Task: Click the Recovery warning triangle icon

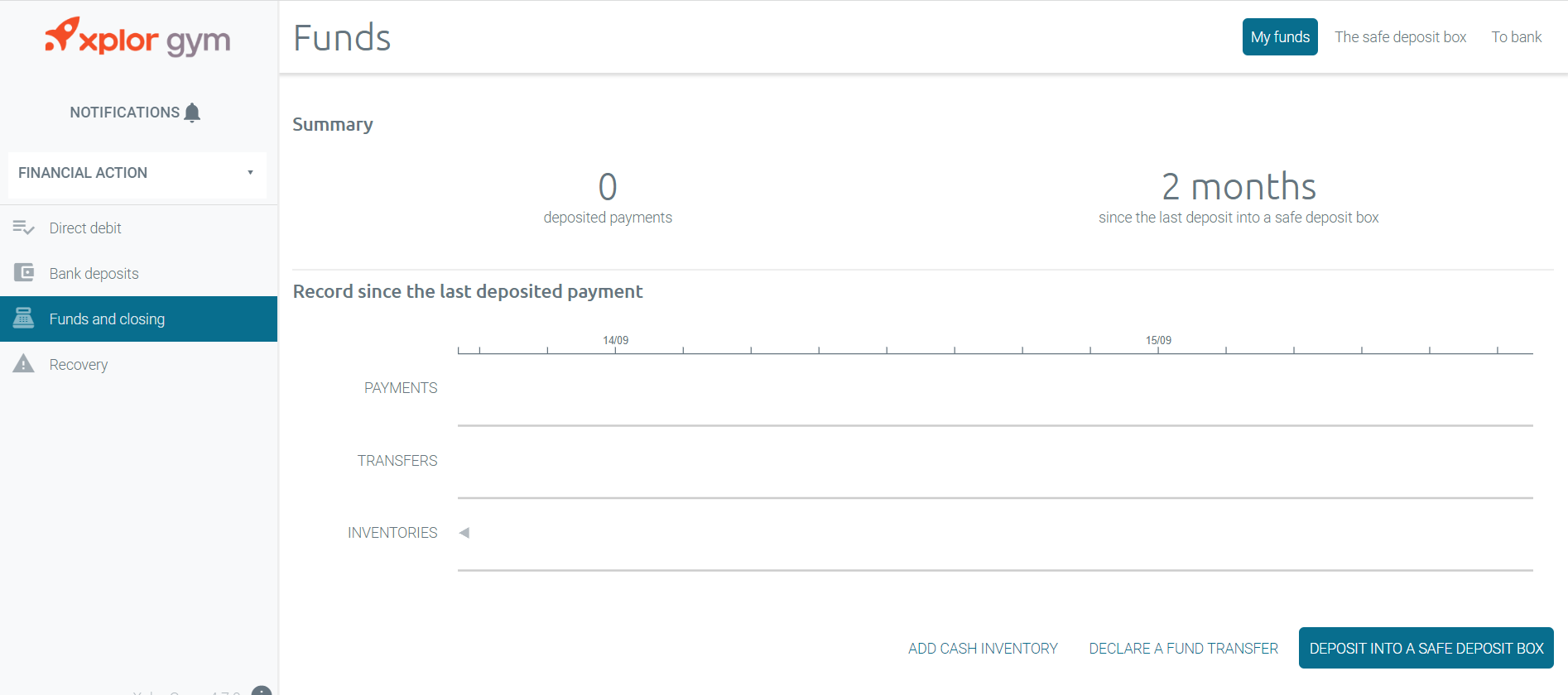Action: pos(23,363)
